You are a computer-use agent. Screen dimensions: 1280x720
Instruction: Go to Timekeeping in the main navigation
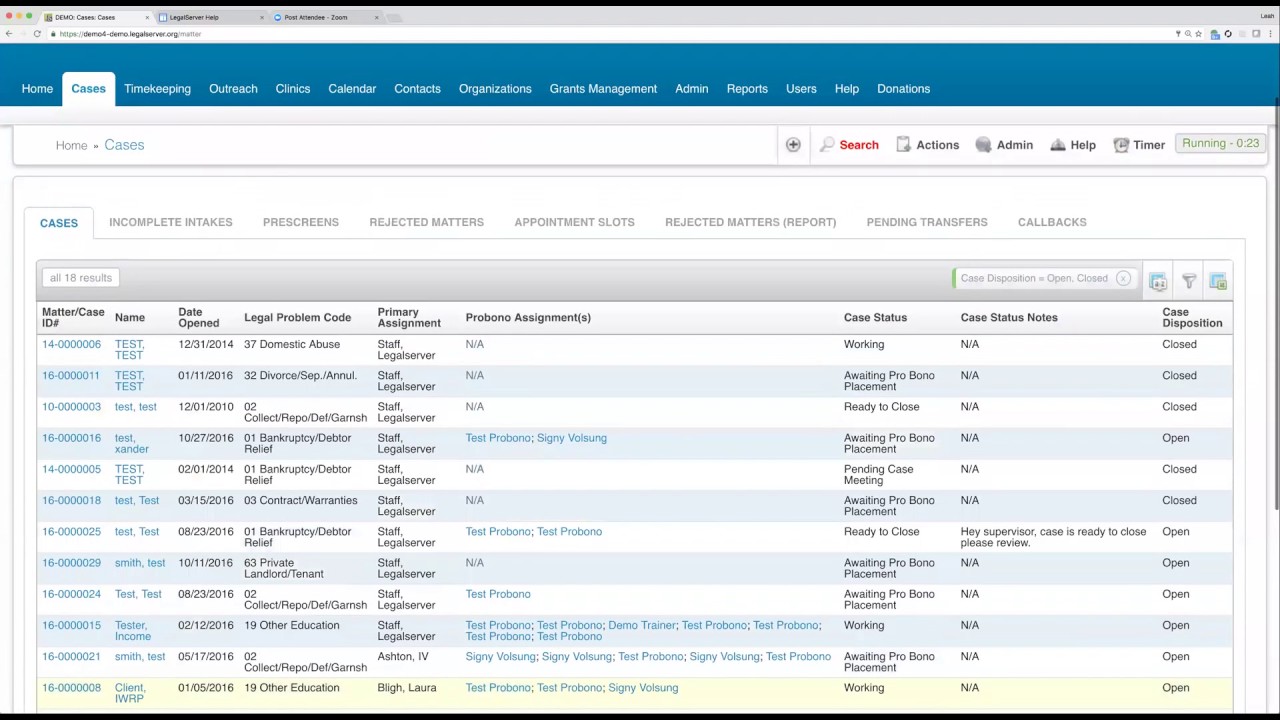pyautogui.click(x=157, y=89)
